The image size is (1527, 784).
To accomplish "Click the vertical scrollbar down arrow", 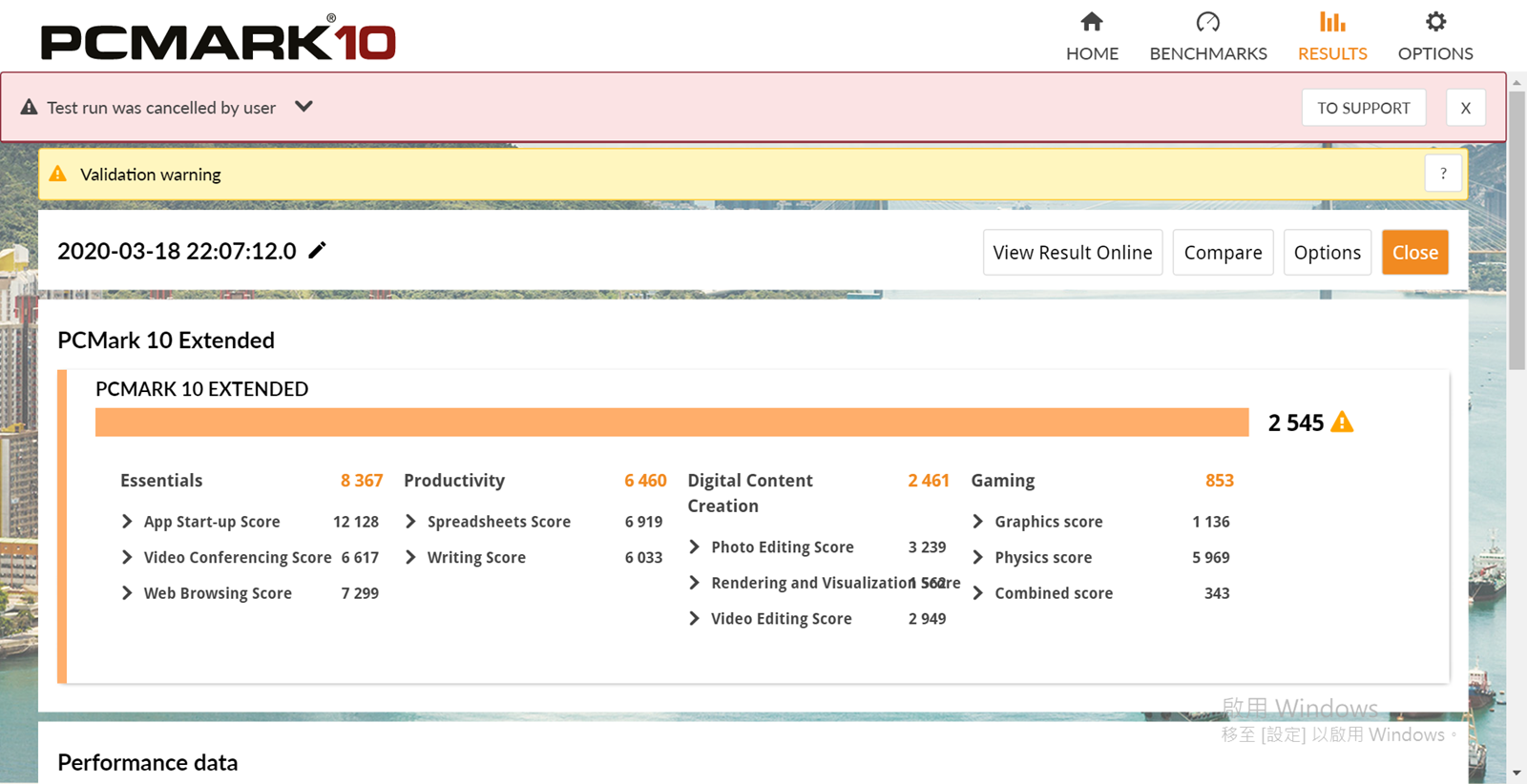I will click(x=1517, y=773).
